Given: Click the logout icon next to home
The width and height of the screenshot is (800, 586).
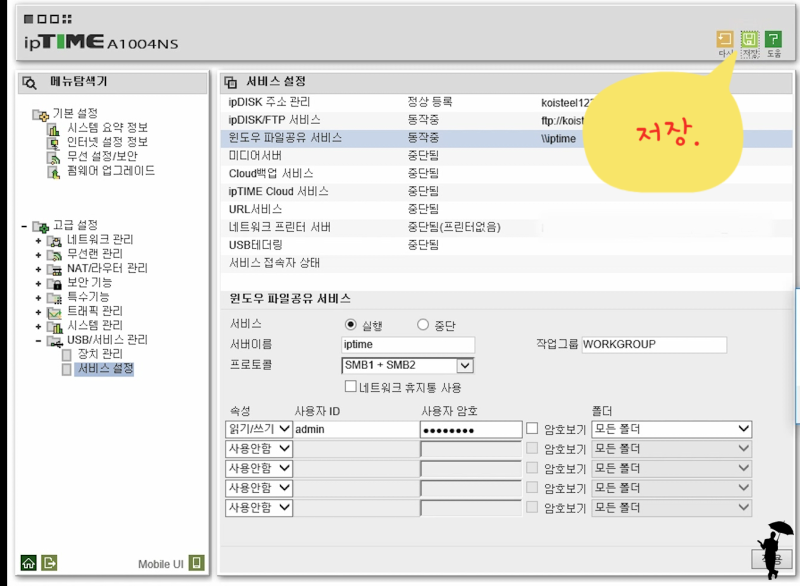Looking at the screenshot, I should (x=49, y=563).
